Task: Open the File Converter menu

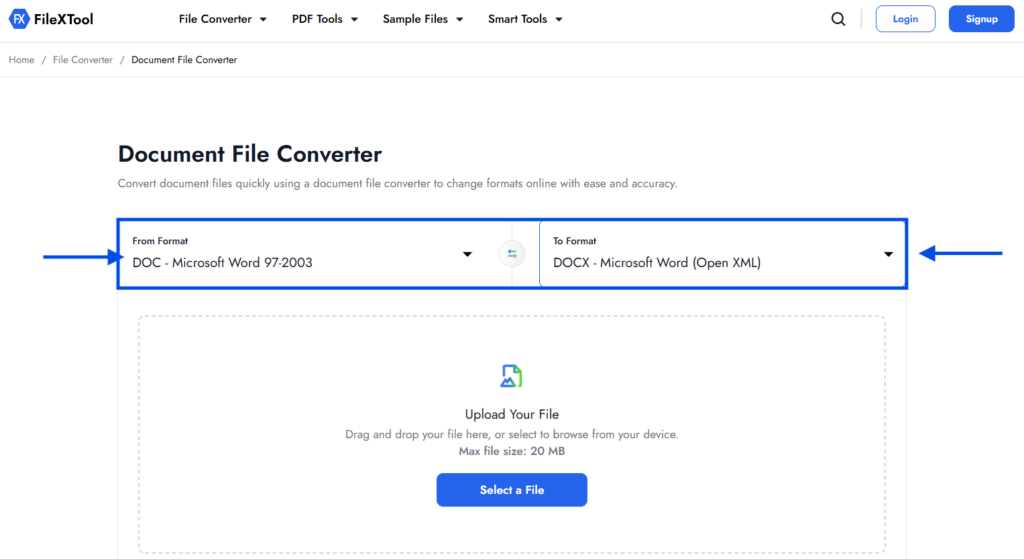Action: 223,19
